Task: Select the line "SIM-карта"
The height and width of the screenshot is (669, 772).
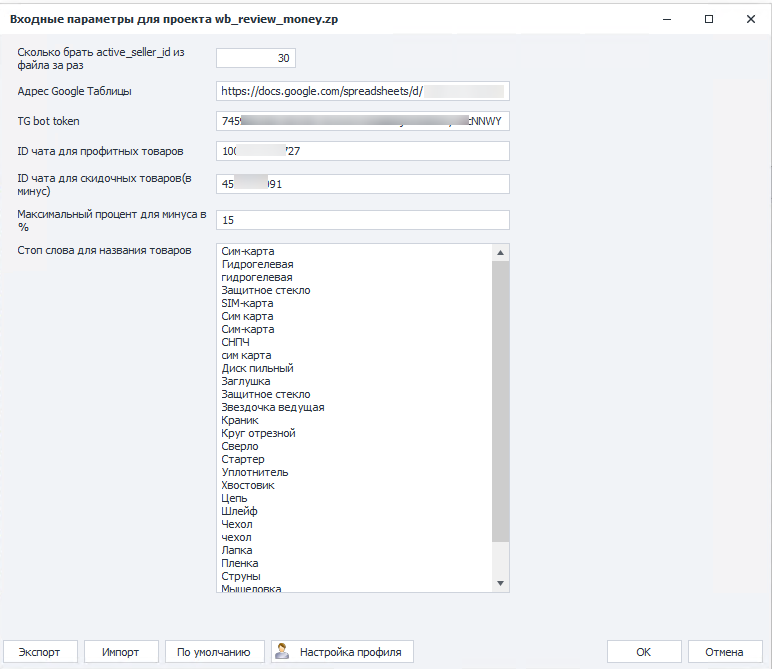Action: [247, 303]
